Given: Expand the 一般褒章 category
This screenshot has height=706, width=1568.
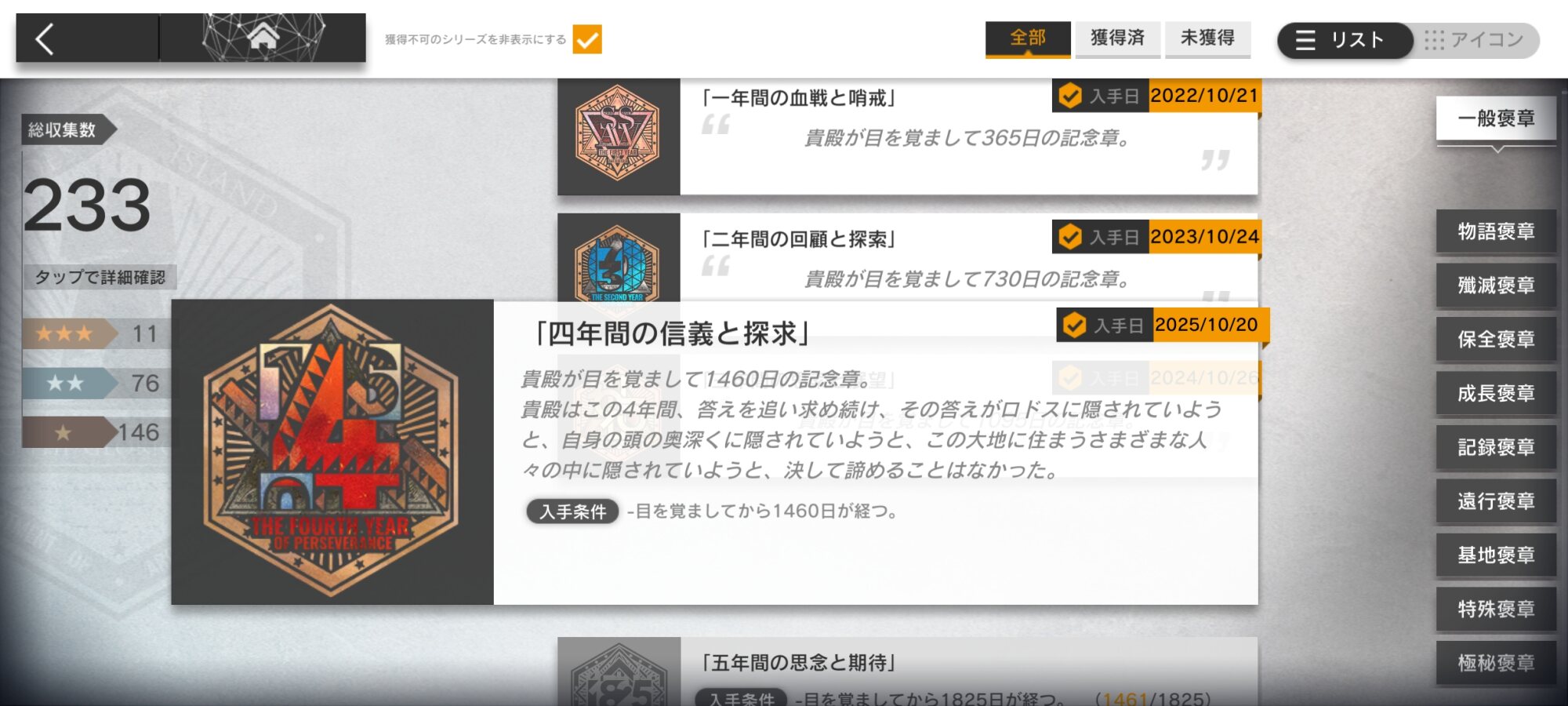Looking at the screenshot, I should pyautogui.click(x=1496, y=119).
